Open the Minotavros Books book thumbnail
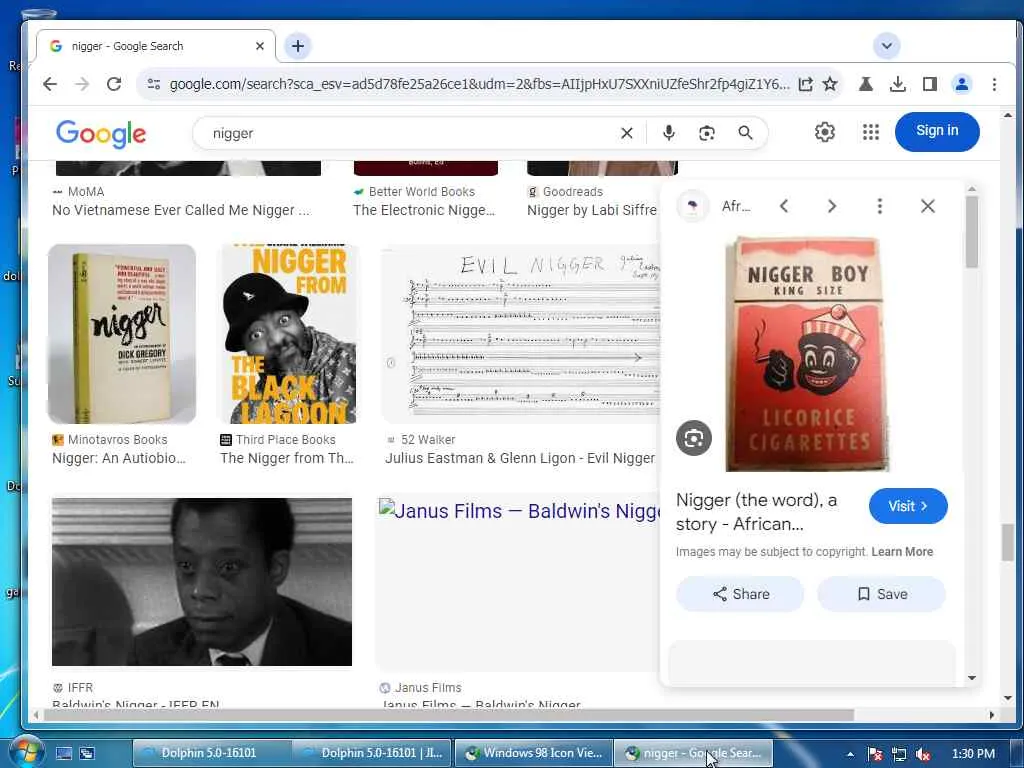1024x768 pixels. [121, 334]
